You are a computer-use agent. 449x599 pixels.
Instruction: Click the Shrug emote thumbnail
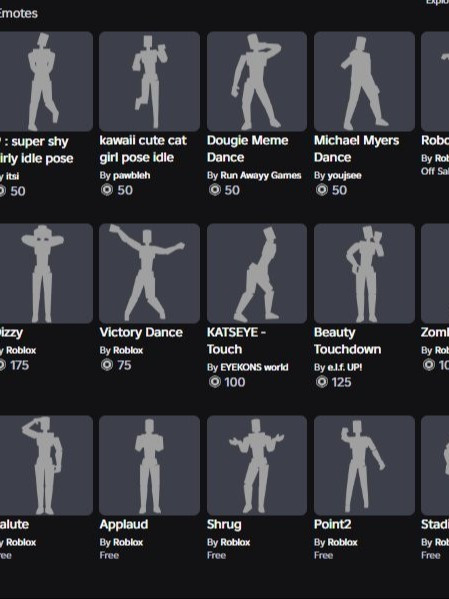point(257,465)
